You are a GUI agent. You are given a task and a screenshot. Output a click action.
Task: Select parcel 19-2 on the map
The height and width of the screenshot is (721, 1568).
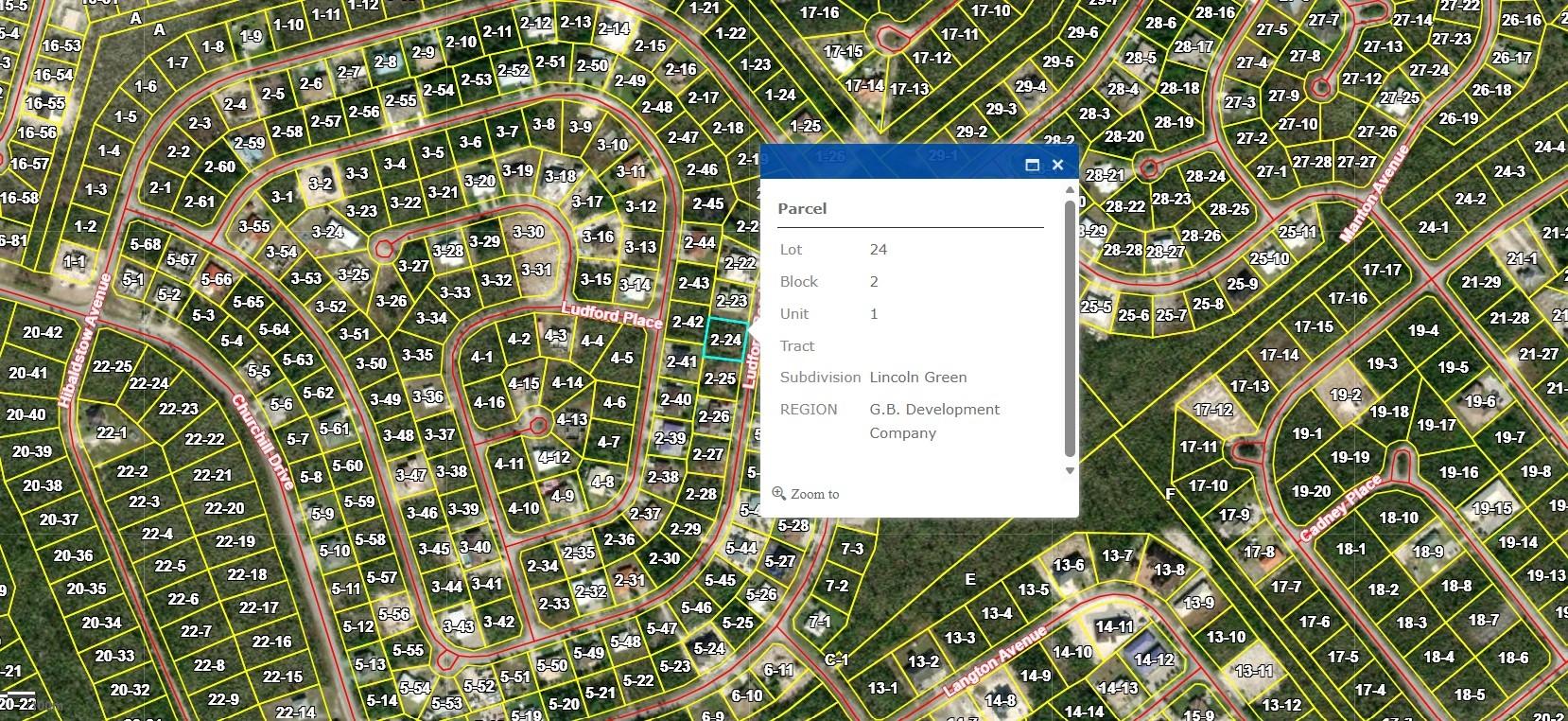pos(1345,395)
